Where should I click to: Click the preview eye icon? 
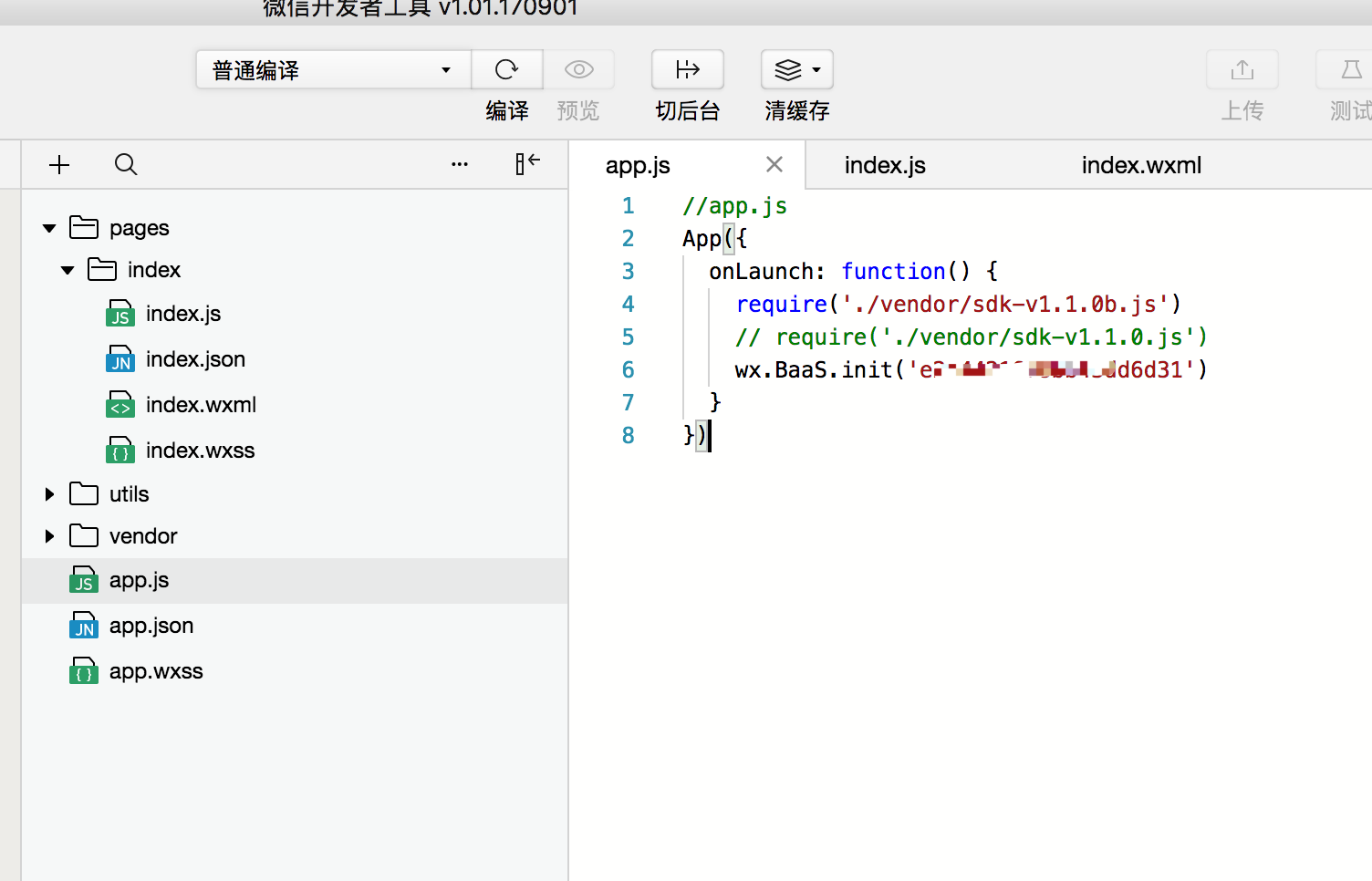click(x=578, y=70)
